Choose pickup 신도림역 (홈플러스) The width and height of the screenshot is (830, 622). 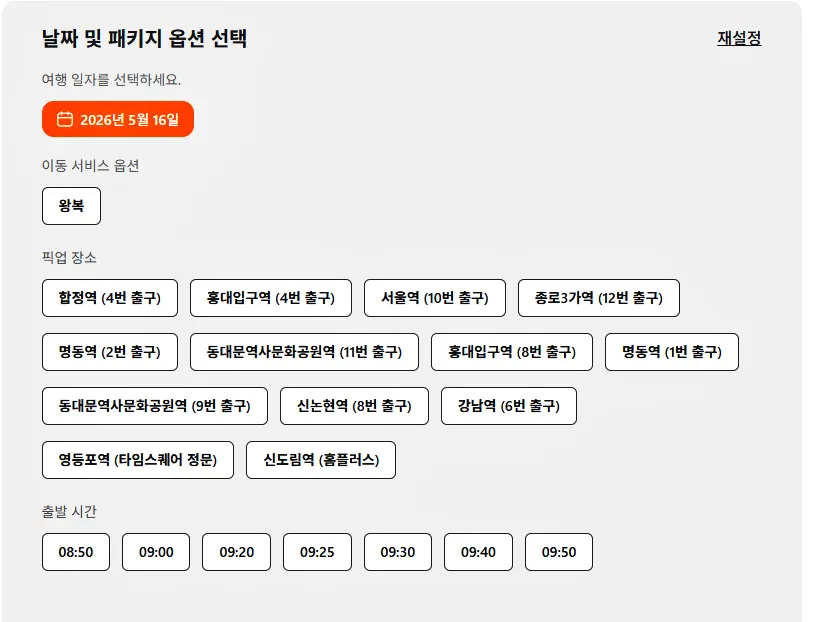321,460
